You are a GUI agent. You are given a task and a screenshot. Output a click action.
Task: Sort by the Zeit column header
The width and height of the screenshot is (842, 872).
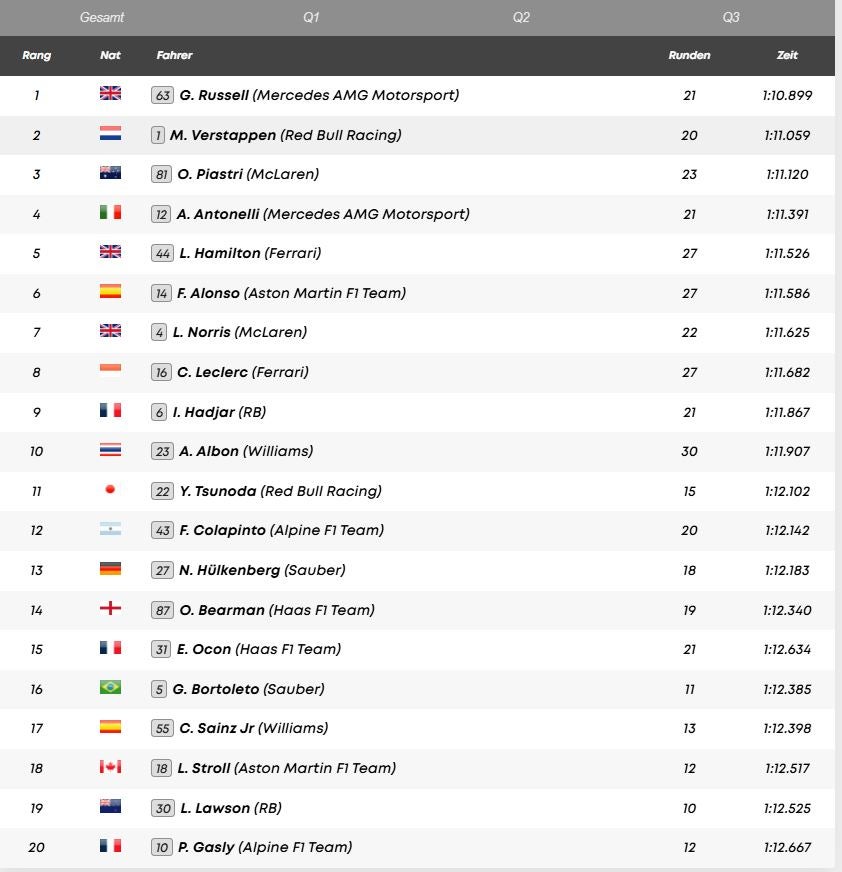click(787, 56)
